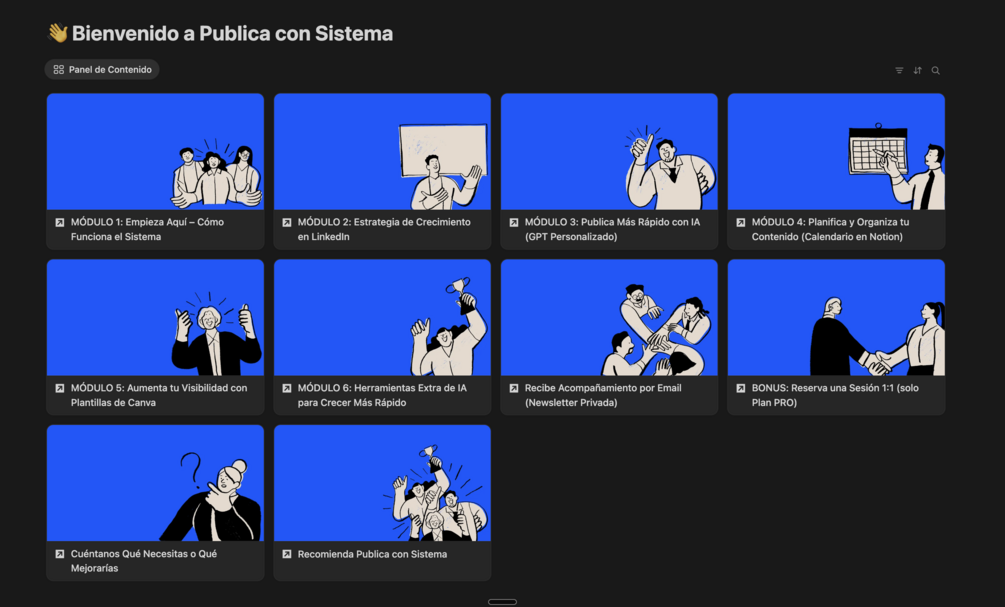Click the waving hand emoji in the page title

[x=57, y=33]
